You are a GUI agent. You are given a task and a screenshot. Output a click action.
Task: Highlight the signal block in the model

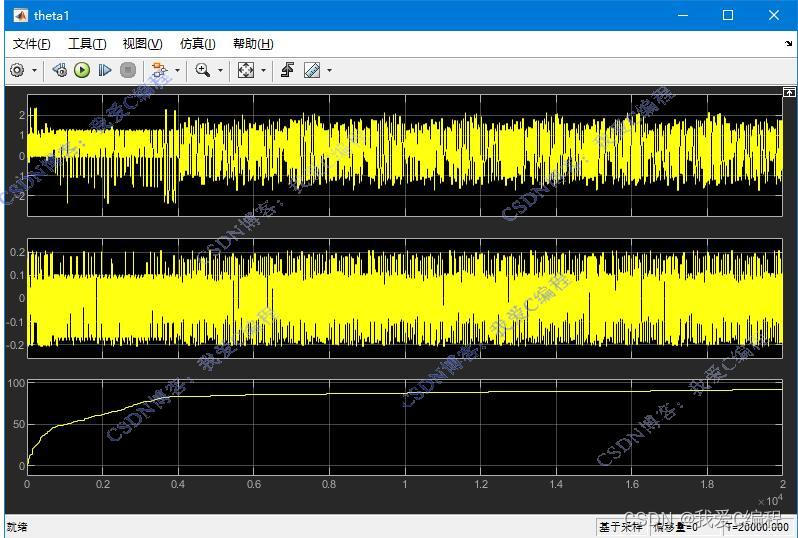point(159,70)
